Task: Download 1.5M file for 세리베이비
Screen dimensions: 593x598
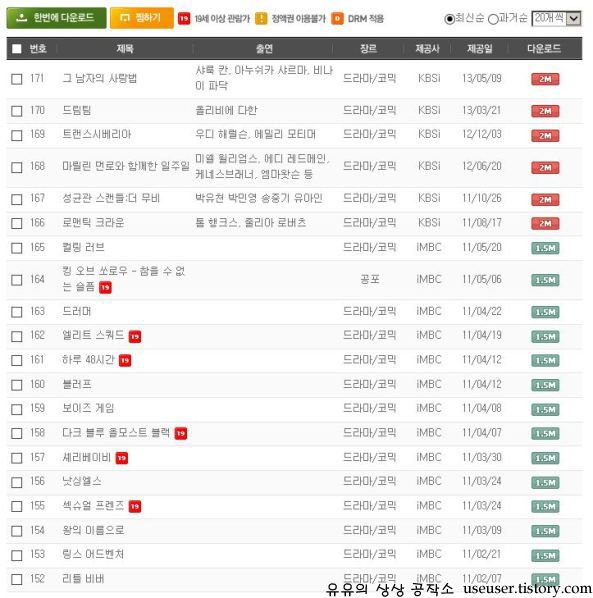Action: pyautogui.click(x=545, y=458)
